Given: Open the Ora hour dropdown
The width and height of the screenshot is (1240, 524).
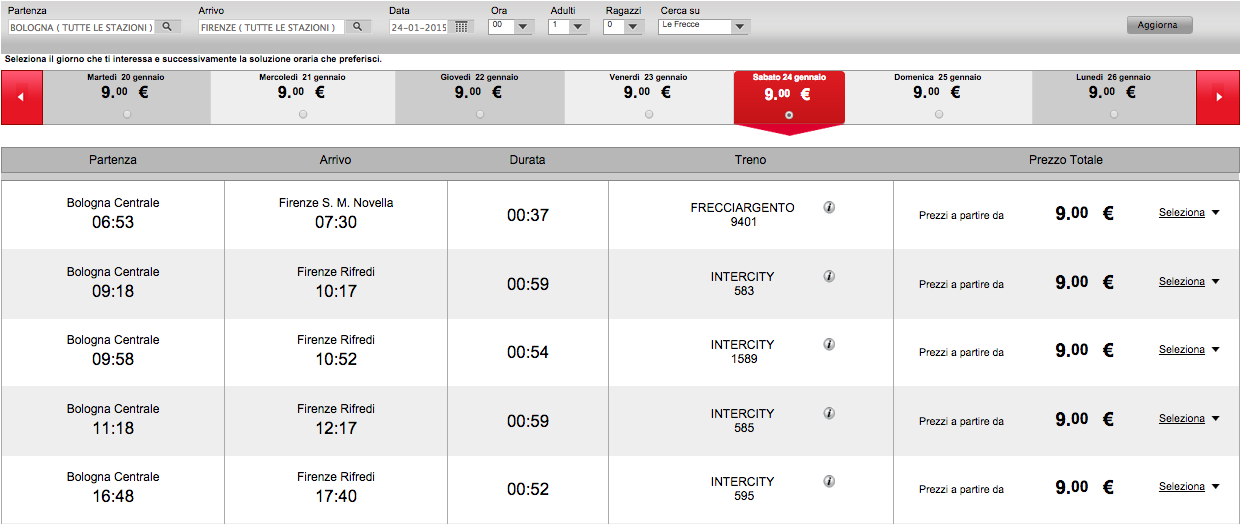Looking at the screenshot, I should (523, 27).
